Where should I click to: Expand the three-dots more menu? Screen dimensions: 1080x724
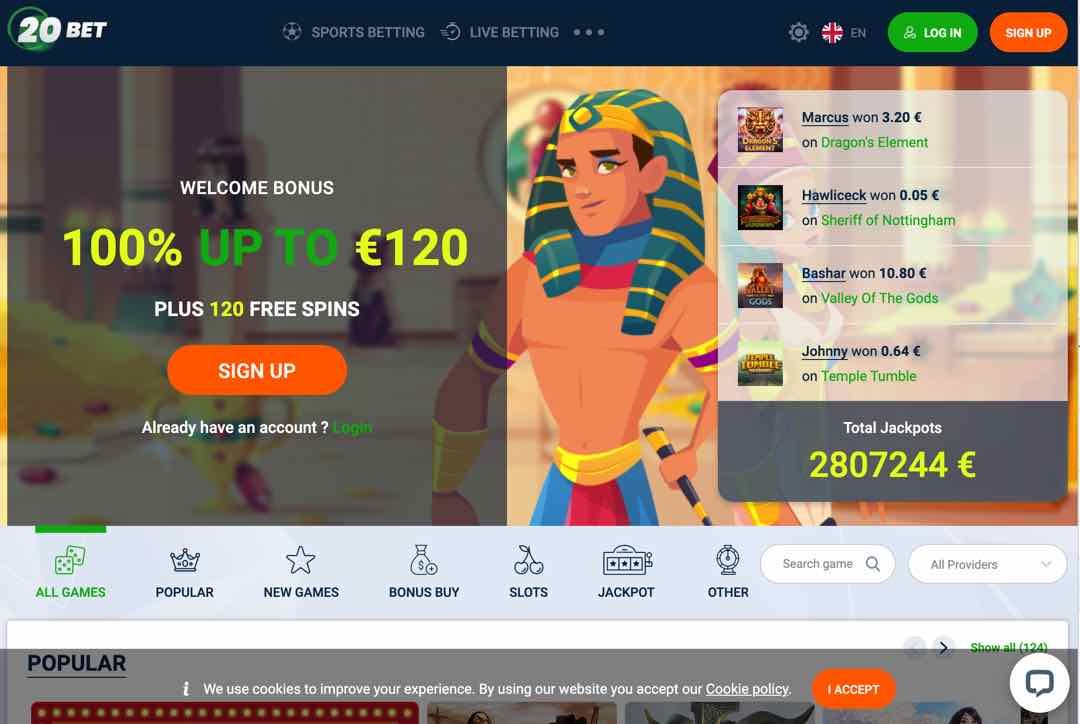[589, 32]
